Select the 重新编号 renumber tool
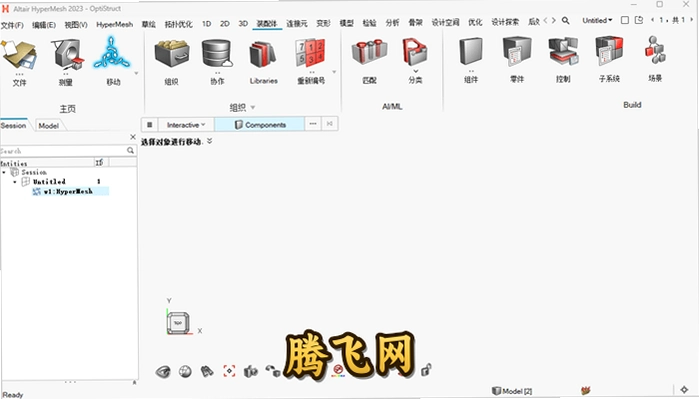Screen dimensions: 699x399 (x=310, y=53)
